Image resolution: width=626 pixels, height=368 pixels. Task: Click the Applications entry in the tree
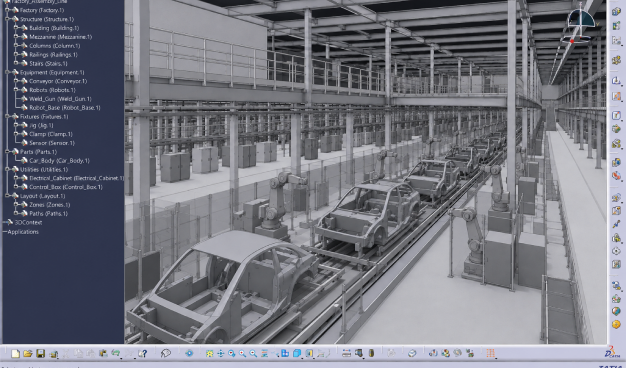click(x=23, y=231)
